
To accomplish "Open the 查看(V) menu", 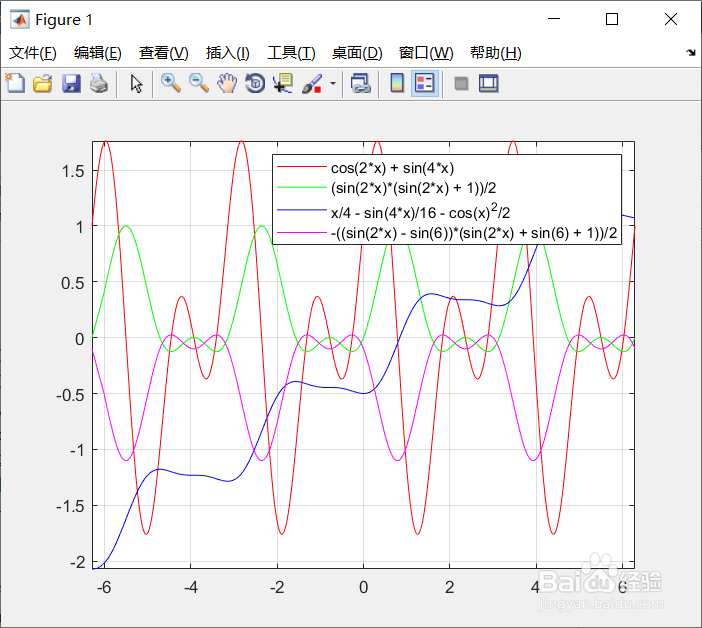I will pyautogui.click(x=163, y=53).
